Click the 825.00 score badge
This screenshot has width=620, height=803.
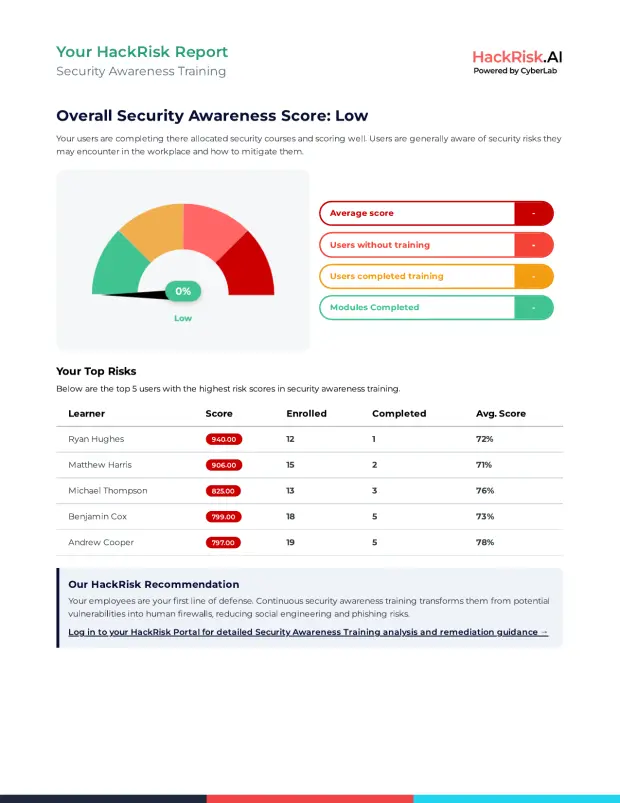[x=223, y=491]
